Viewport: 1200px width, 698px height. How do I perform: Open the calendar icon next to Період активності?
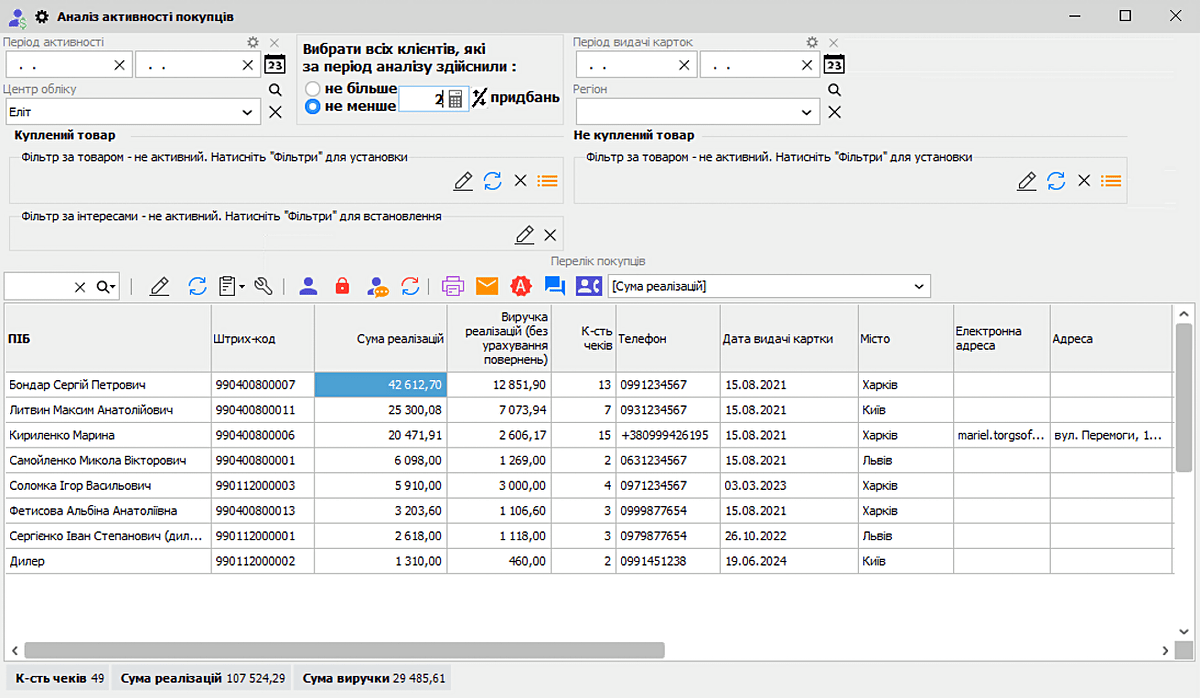[x=275, y=63]
